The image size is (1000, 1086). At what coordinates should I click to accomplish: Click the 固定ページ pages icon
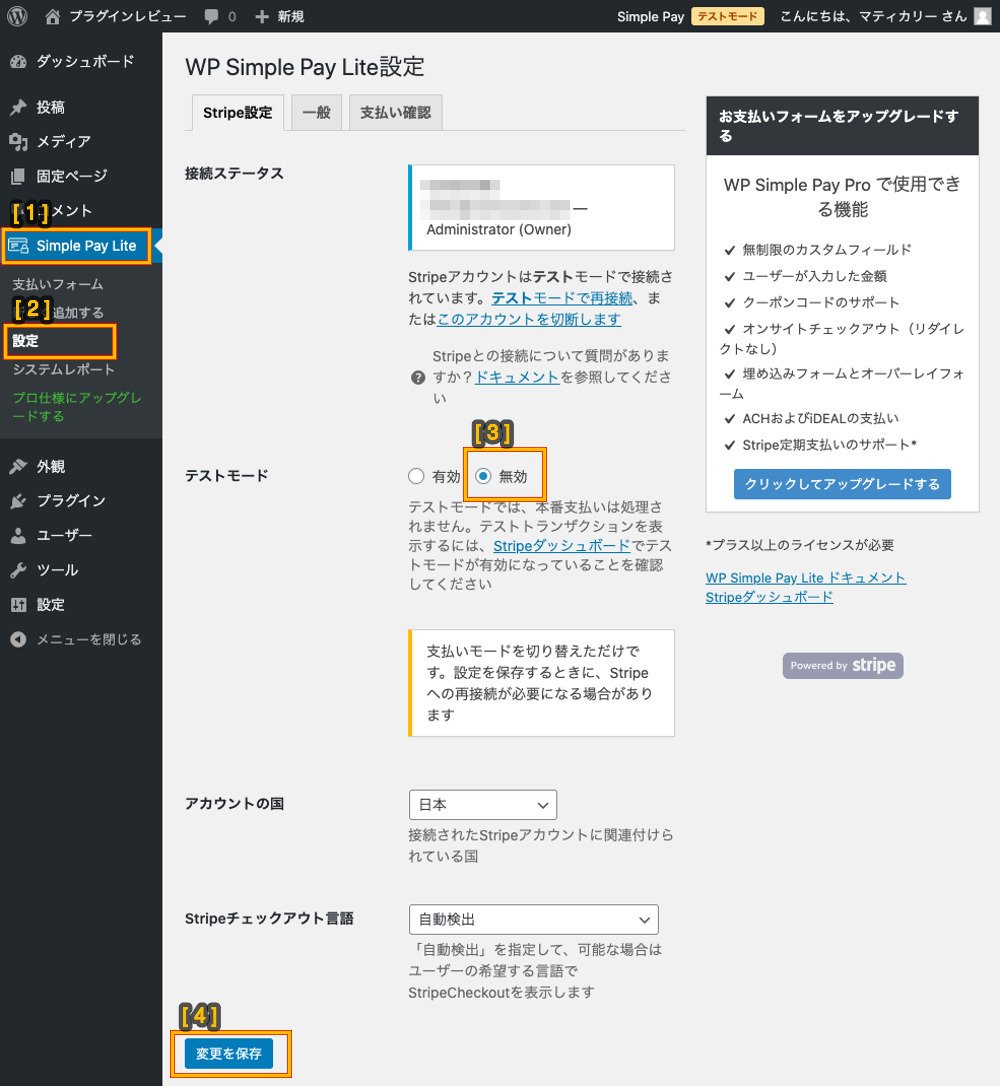pyautogui.click(x=19, y=177)
